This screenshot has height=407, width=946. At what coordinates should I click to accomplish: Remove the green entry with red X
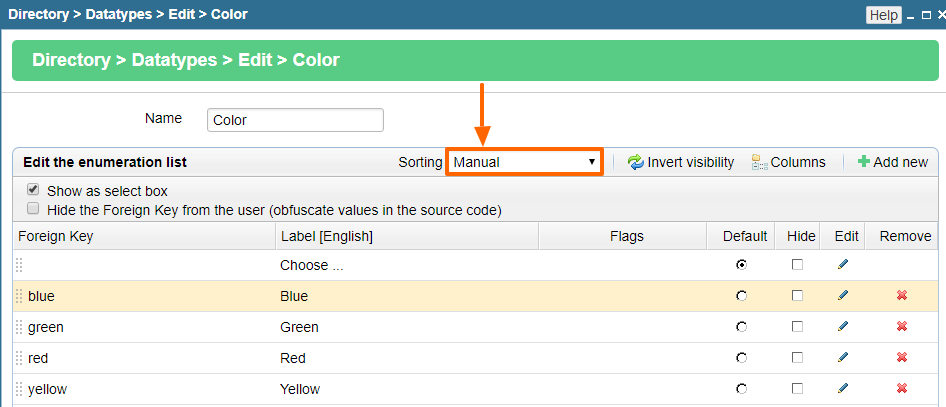pos(902,326)
